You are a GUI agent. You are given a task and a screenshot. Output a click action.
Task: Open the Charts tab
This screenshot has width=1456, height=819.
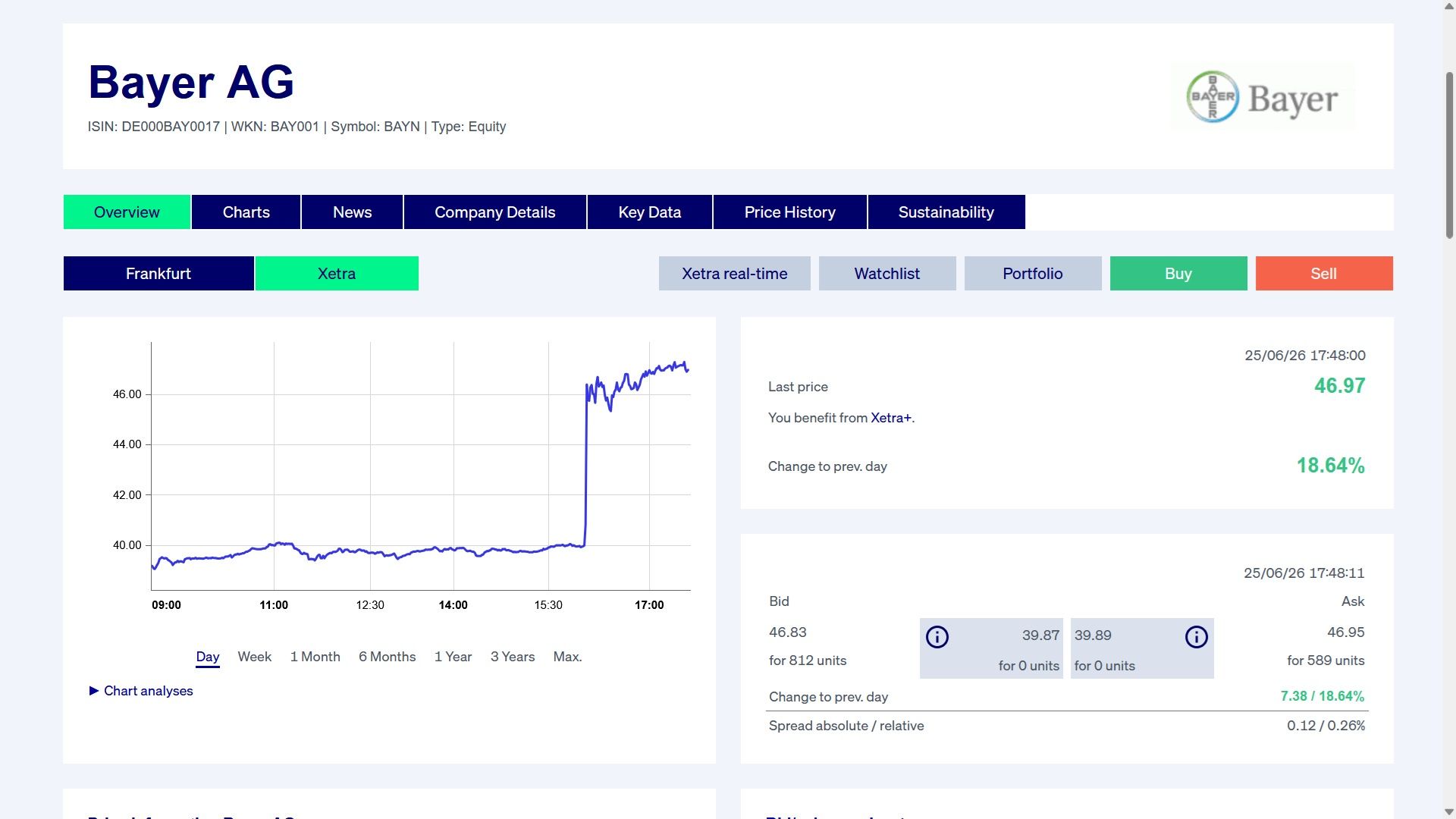click(x=246, y=212)
